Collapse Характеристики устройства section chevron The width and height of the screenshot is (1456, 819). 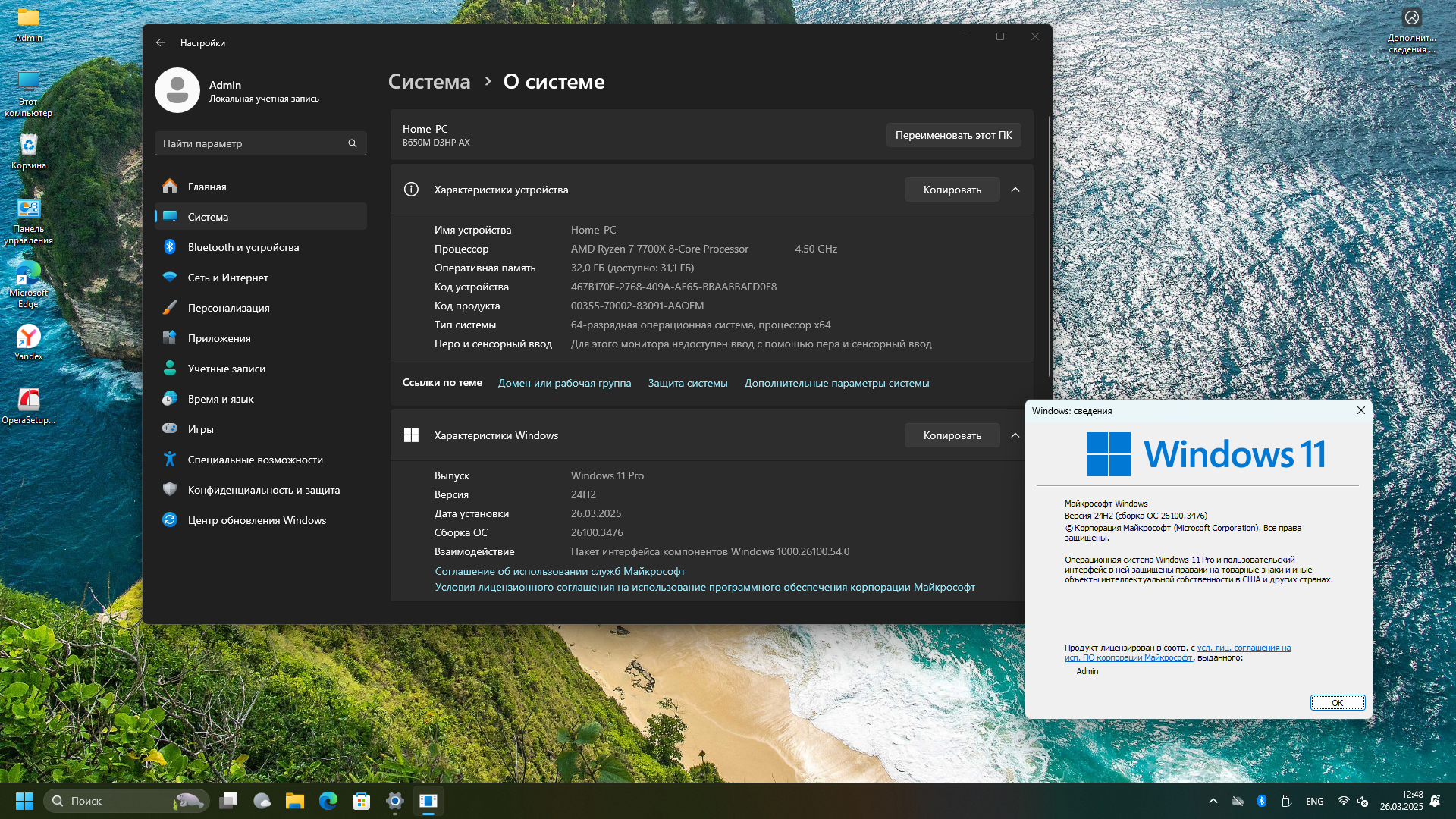(x=1015, y=190)
